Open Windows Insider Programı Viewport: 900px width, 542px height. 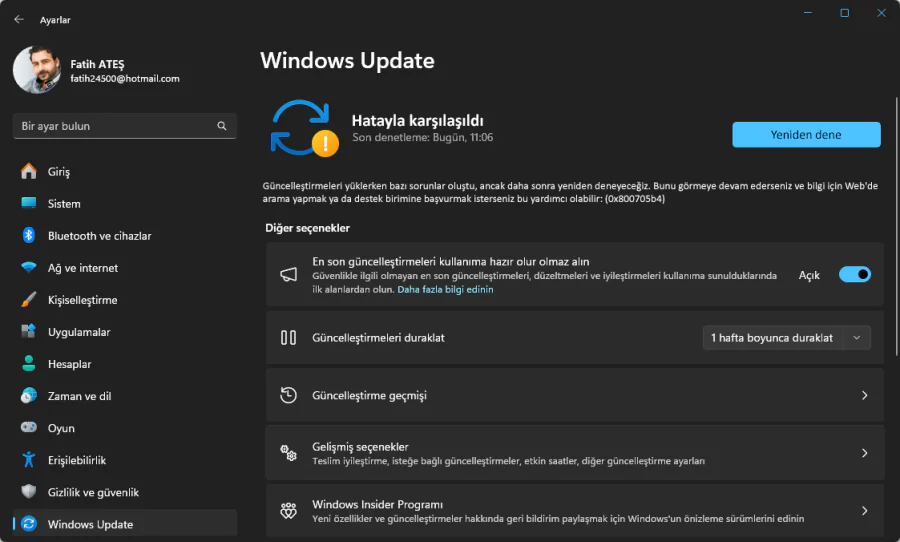[575, 510]
